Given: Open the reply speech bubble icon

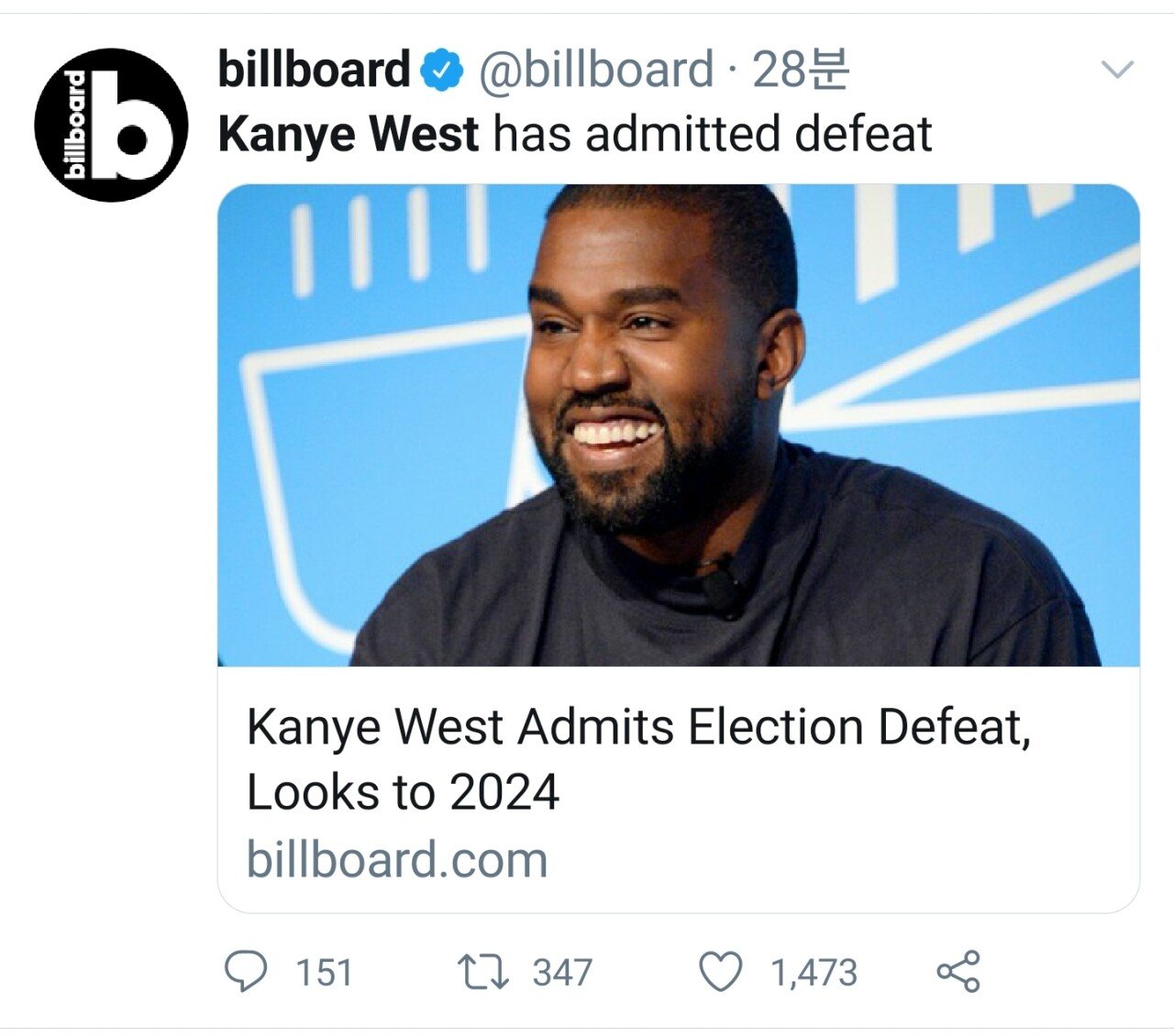Looking at the screenshot, I should (246, 971).
